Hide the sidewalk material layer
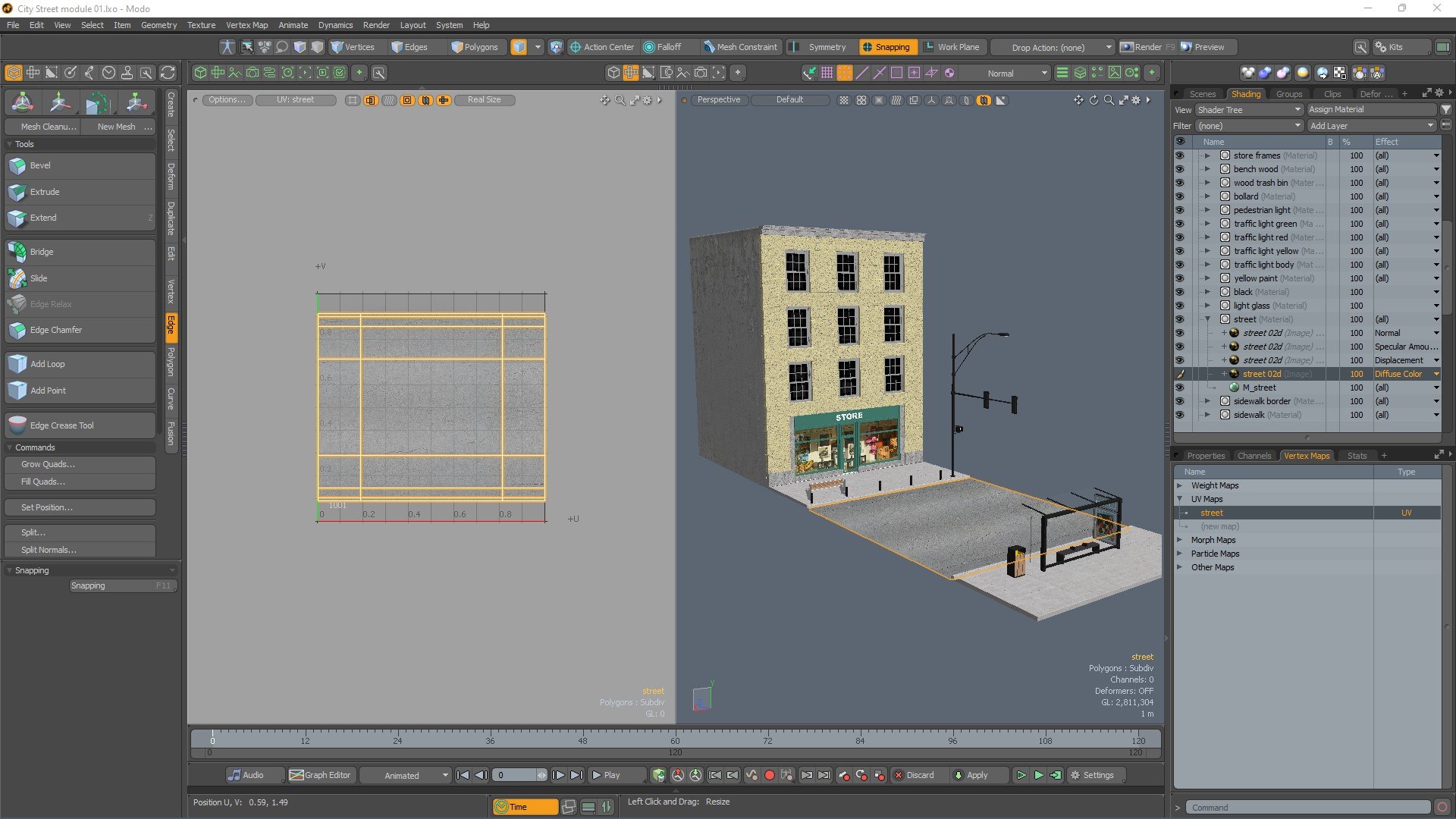Image resolution: width=1456 pixels, height=819 pixels. click(x=1179, y=415)
